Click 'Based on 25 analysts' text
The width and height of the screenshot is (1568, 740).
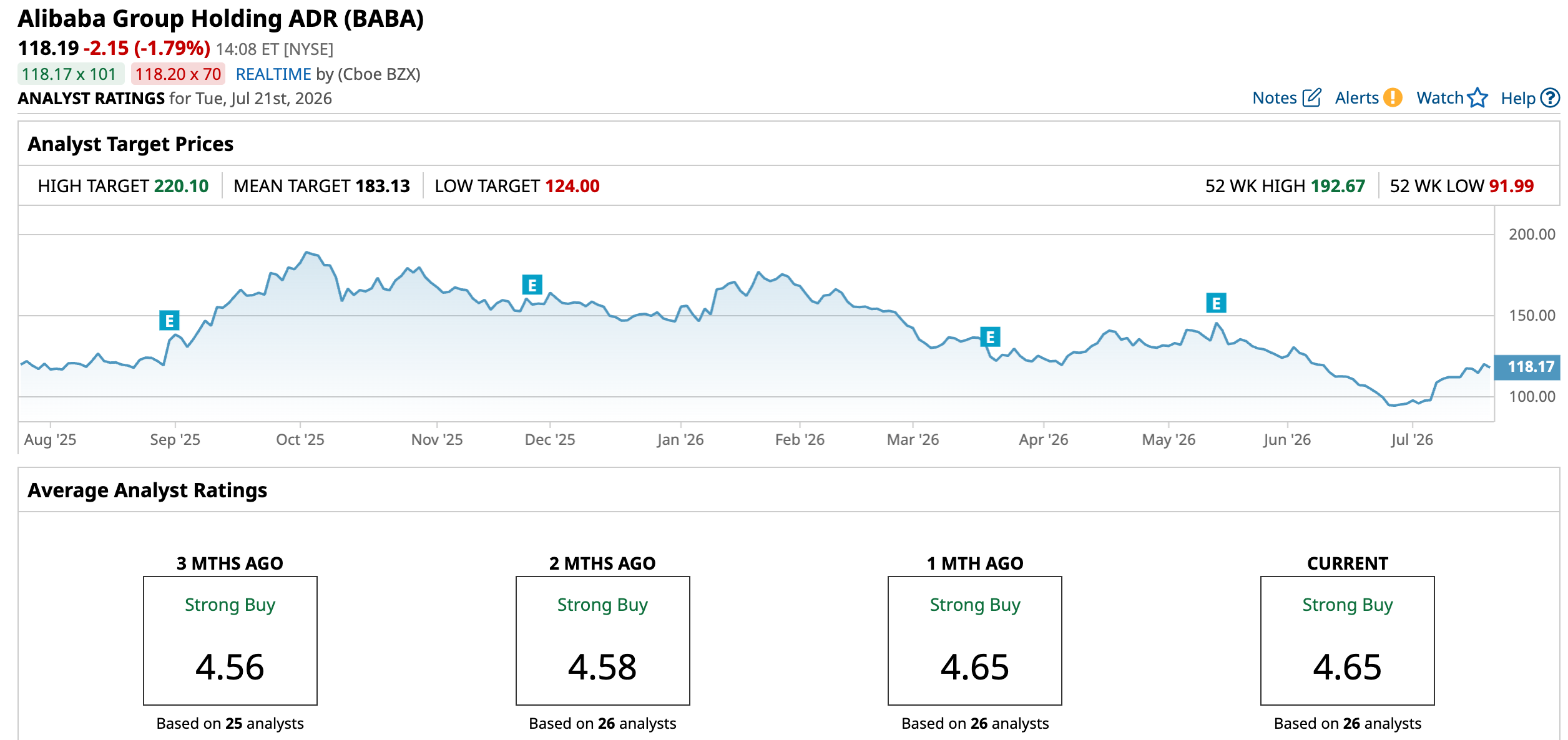pyautogui.click(x=230, y=723)
